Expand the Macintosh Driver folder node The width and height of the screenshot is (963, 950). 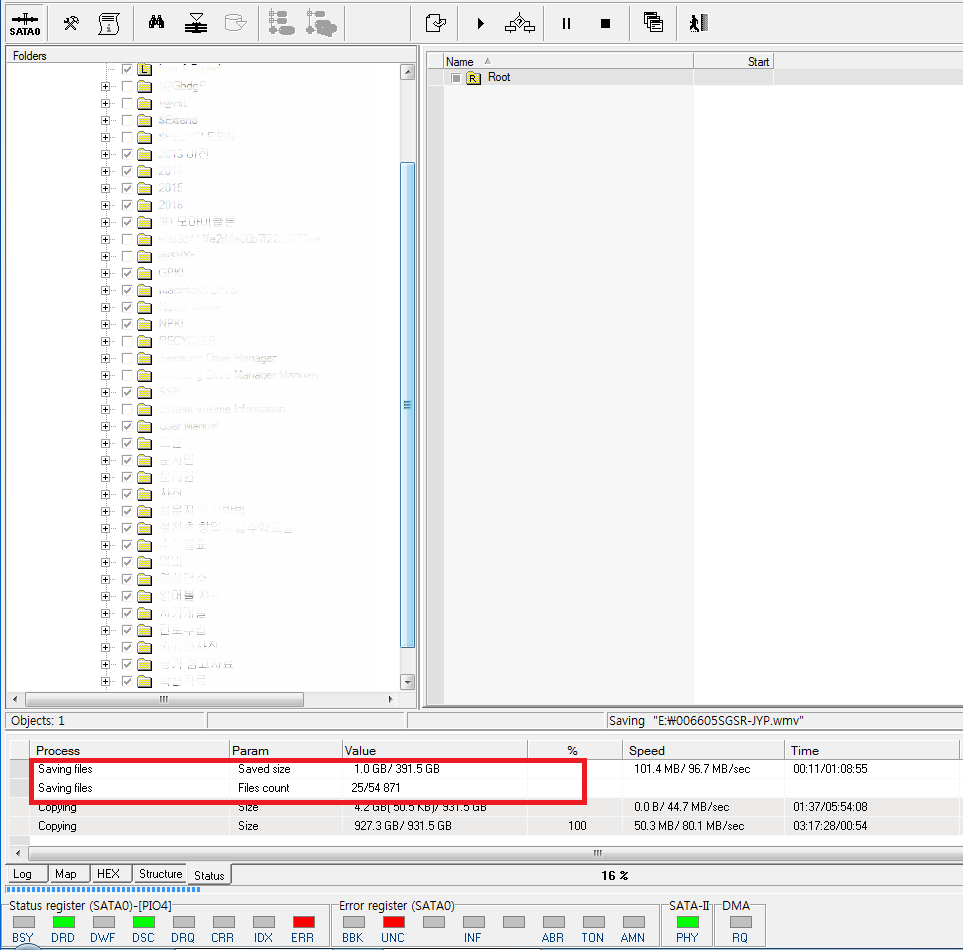tap(106, 290)
